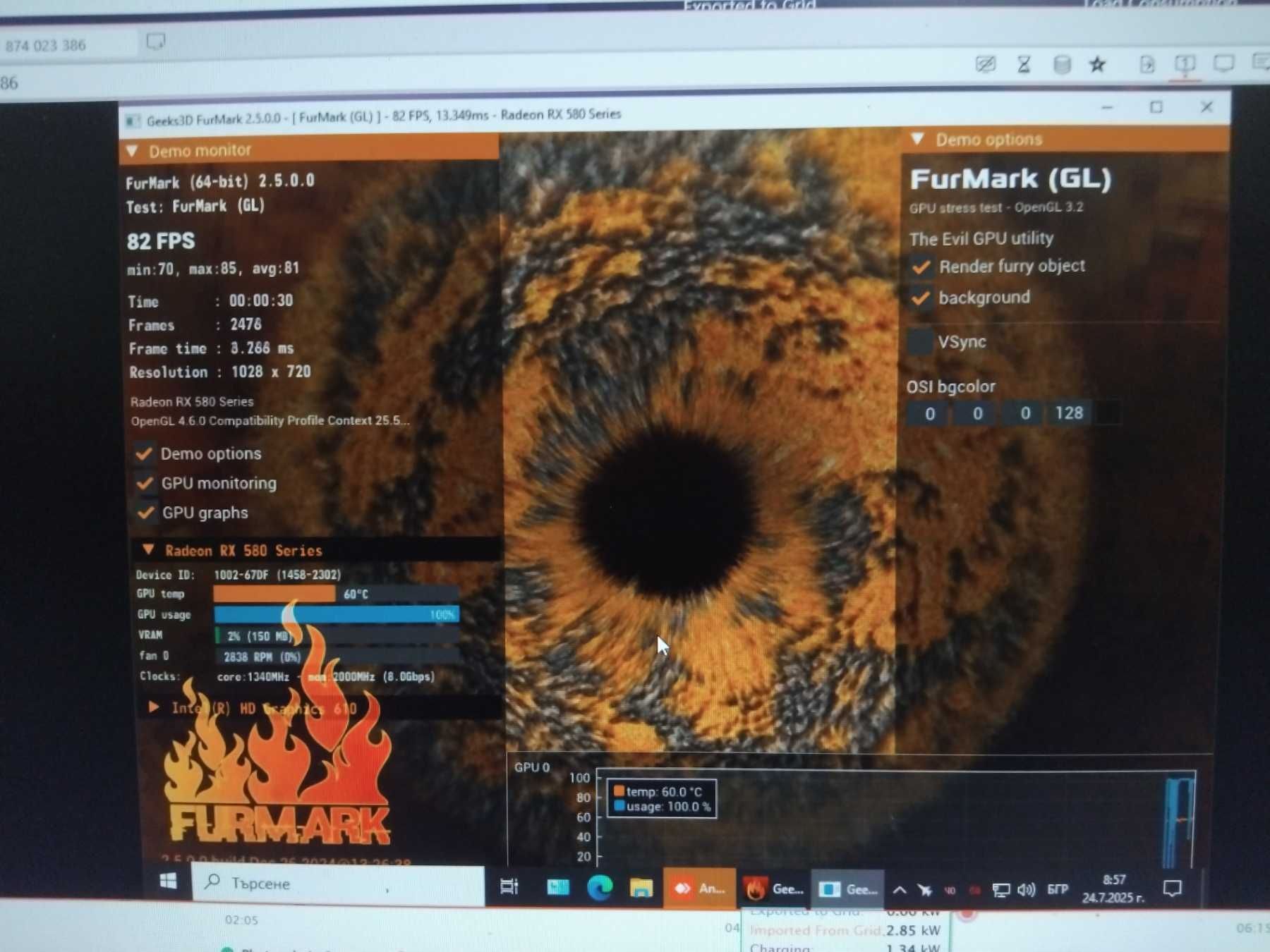Open the teal taskbar app icon before Edge
The height and width of the screenshot is (952, 1270).
[x=557, y=887]
